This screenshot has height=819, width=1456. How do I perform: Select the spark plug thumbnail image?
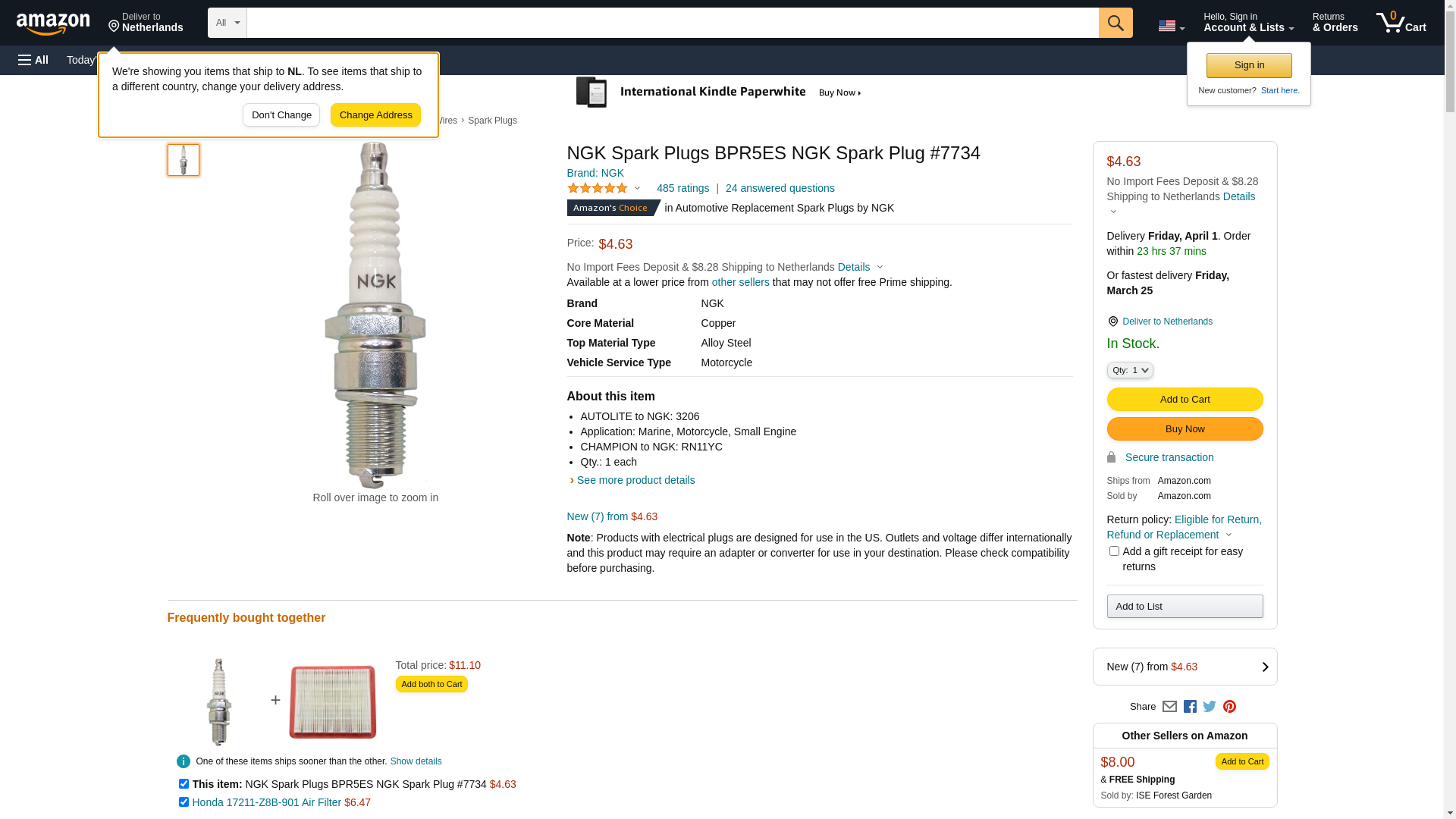(x=184, y=160)
